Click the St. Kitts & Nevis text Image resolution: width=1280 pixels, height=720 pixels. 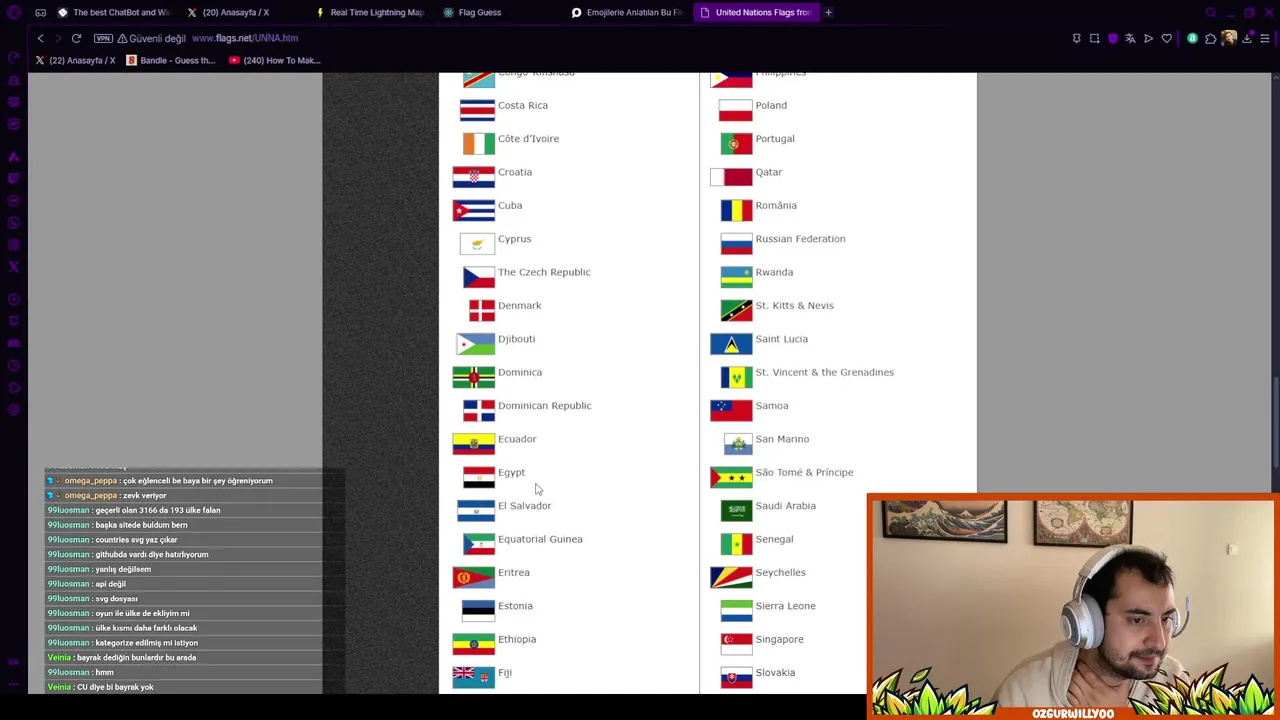coord(794,305)
